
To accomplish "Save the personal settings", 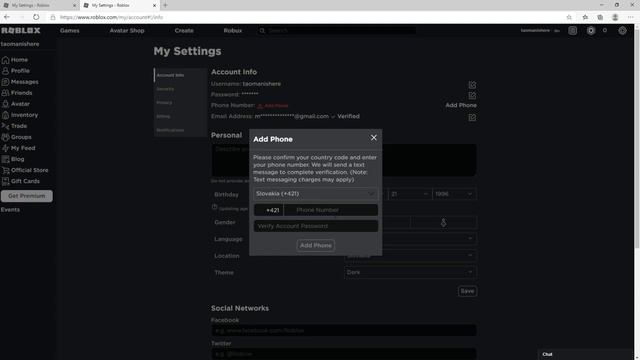I will [x=467, y=291].
